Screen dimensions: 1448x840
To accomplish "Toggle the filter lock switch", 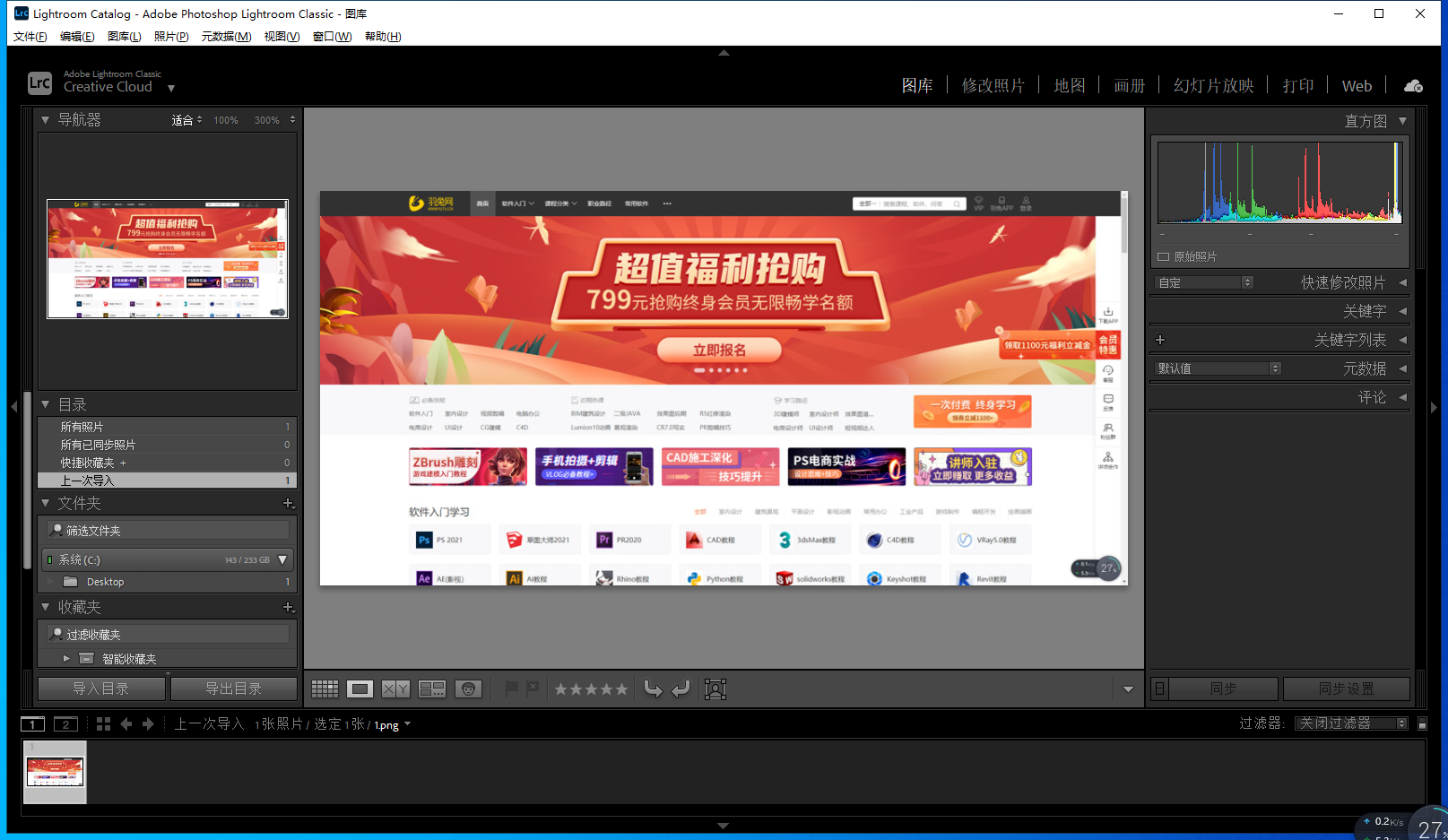I will click(1422, 723).
